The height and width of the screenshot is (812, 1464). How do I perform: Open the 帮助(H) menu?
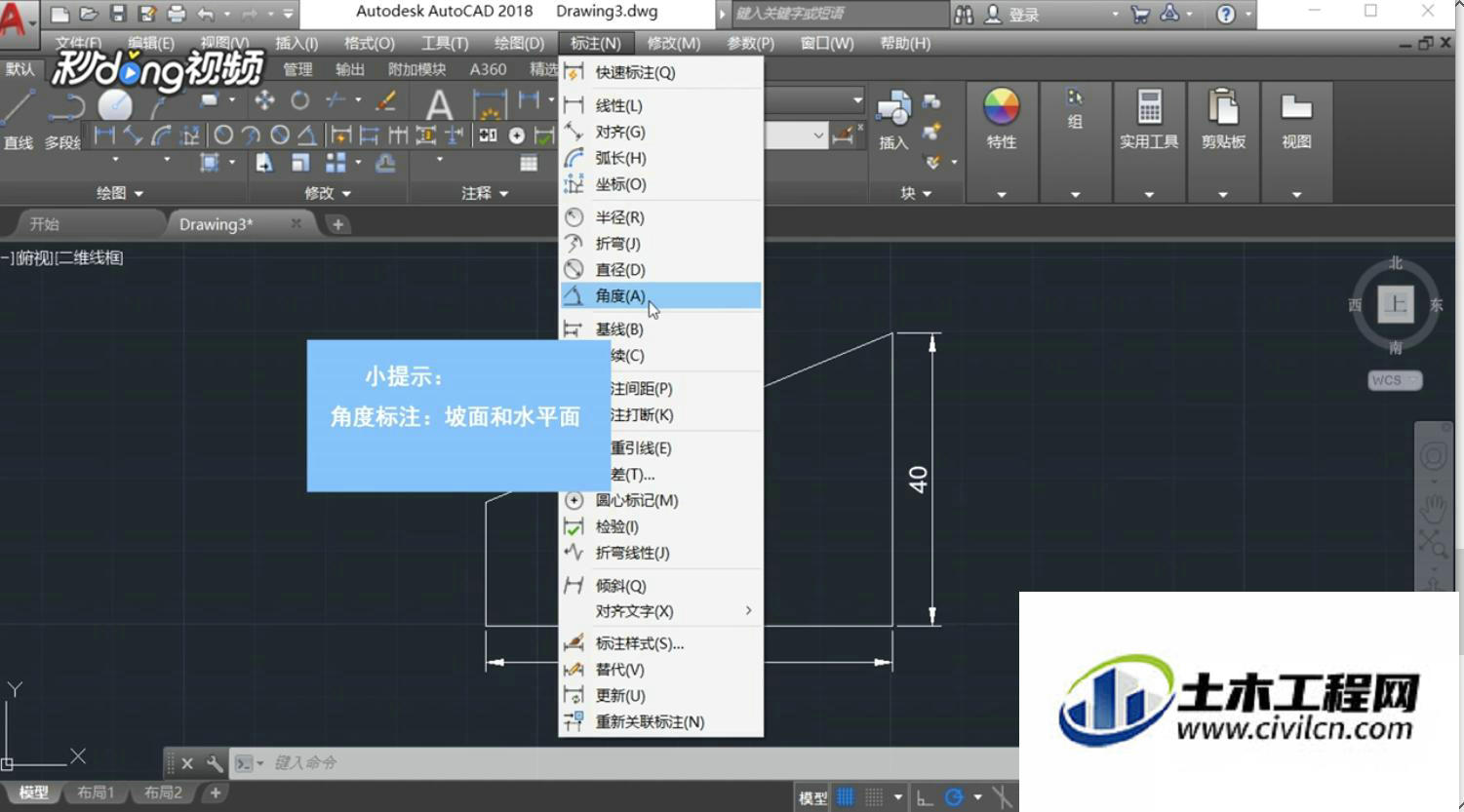[905, 43]
